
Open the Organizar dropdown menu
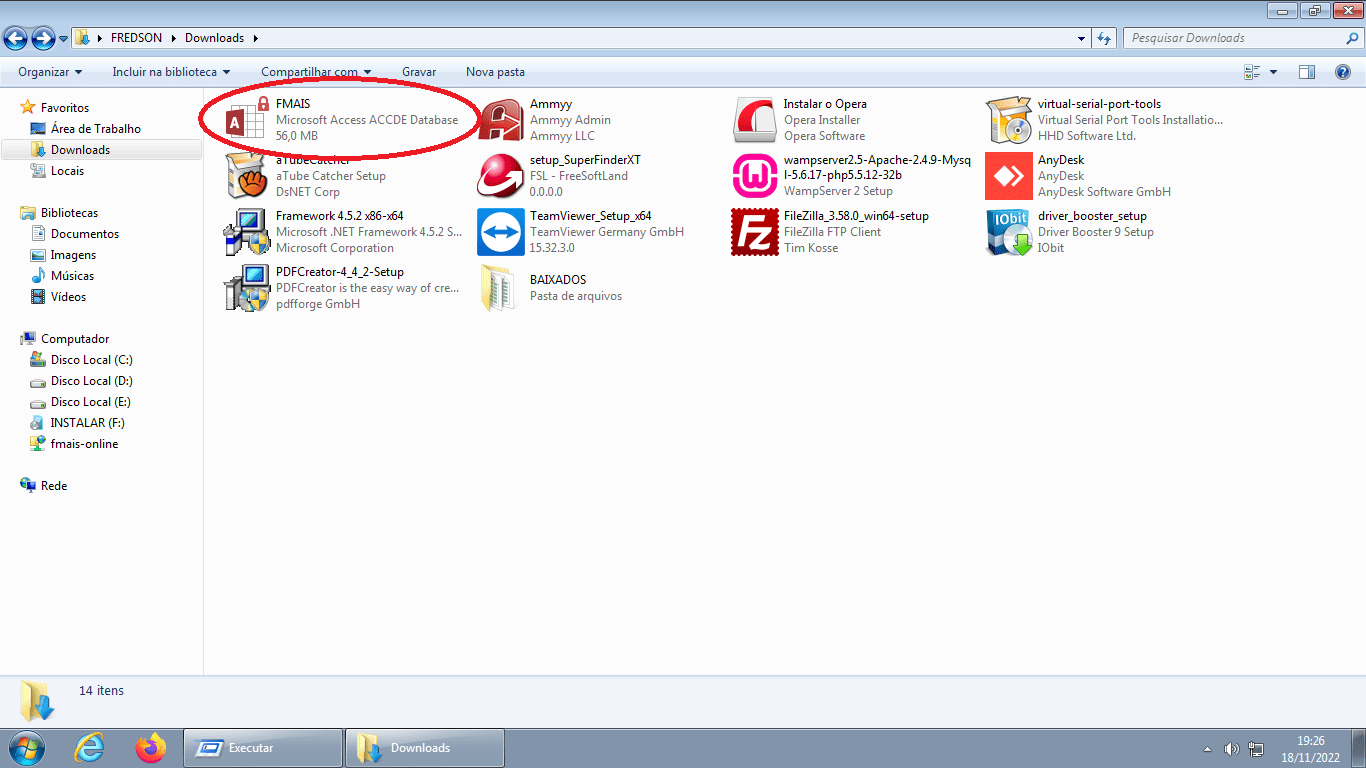50,72
